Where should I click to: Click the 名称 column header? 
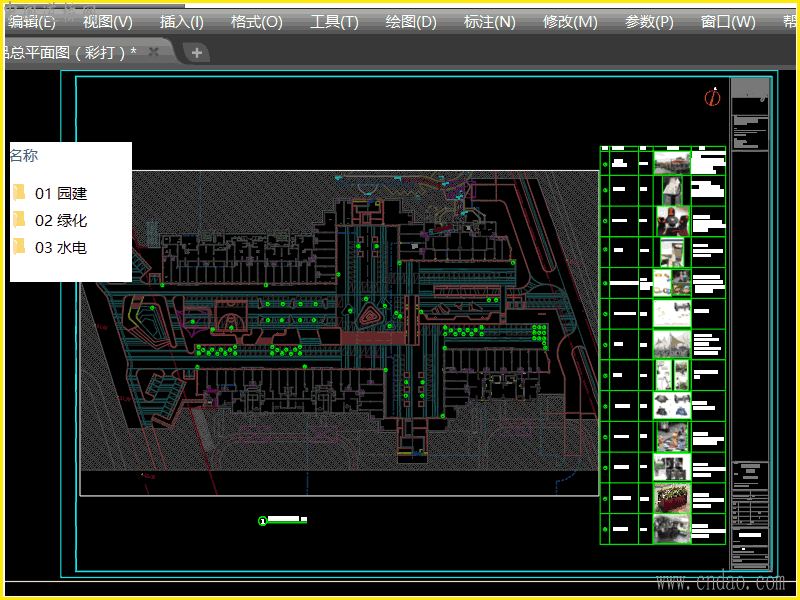[24, 156]
